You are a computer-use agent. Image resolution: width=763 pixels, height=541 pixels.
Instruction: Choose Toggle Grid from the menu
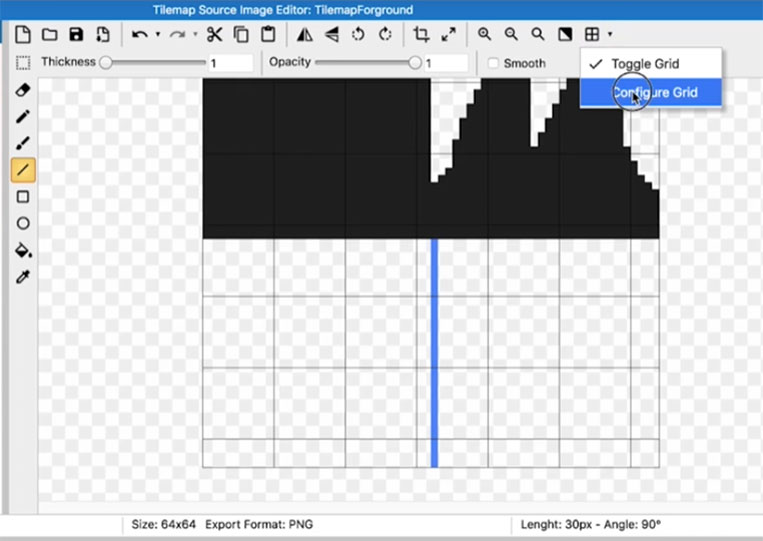tap(651, 64)
